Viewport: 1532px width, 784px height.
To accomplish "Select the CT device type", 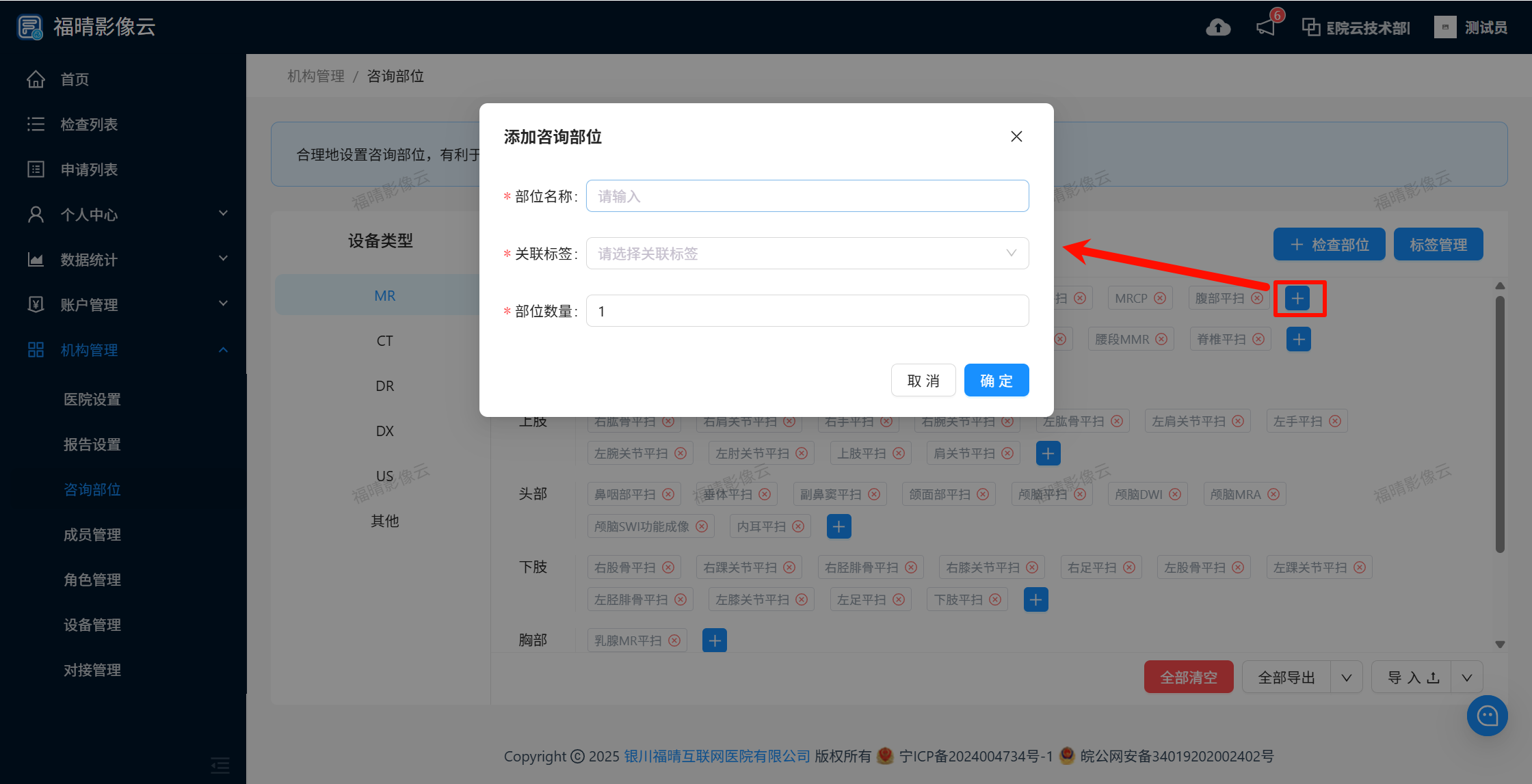I will (384, 341).
